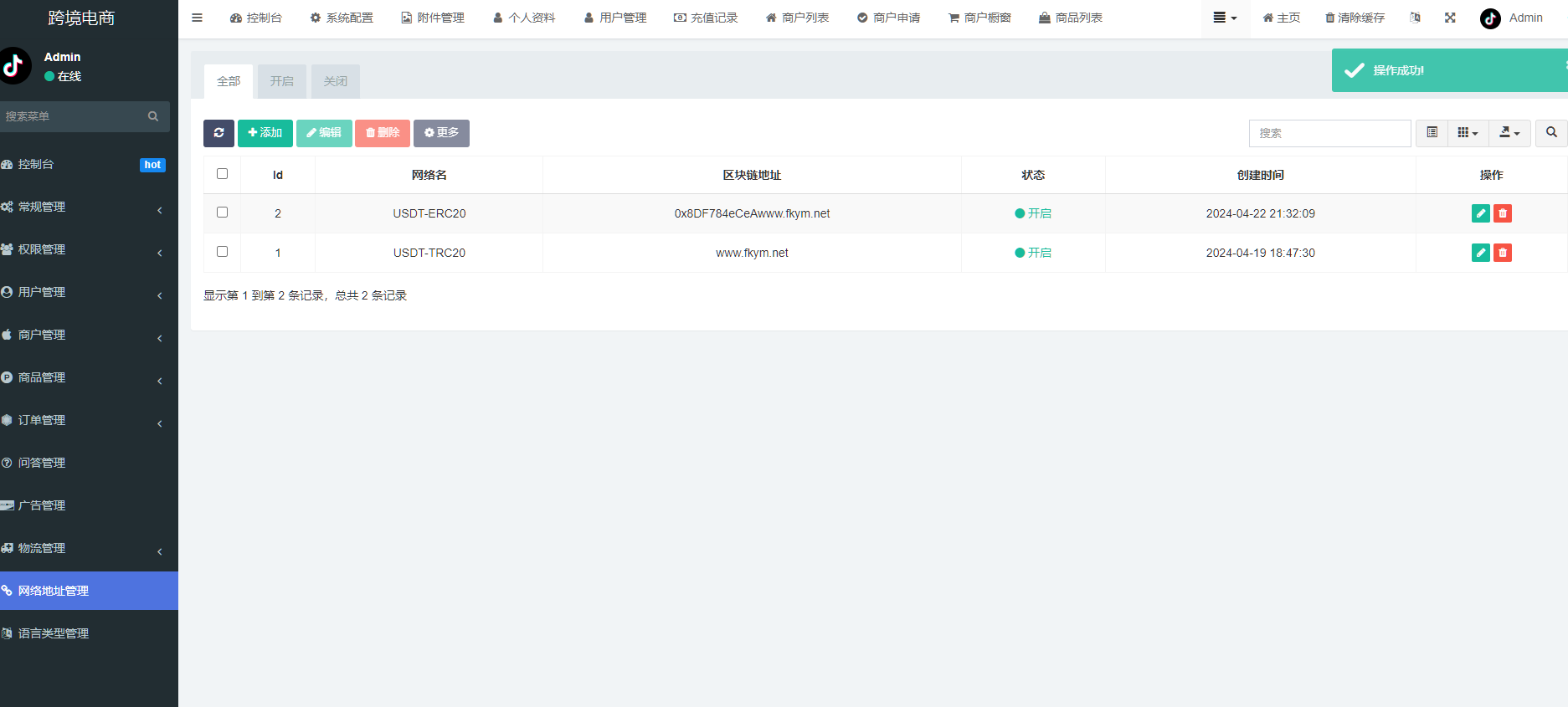Open 系统配置 in the top navigation

pos(342,18)
